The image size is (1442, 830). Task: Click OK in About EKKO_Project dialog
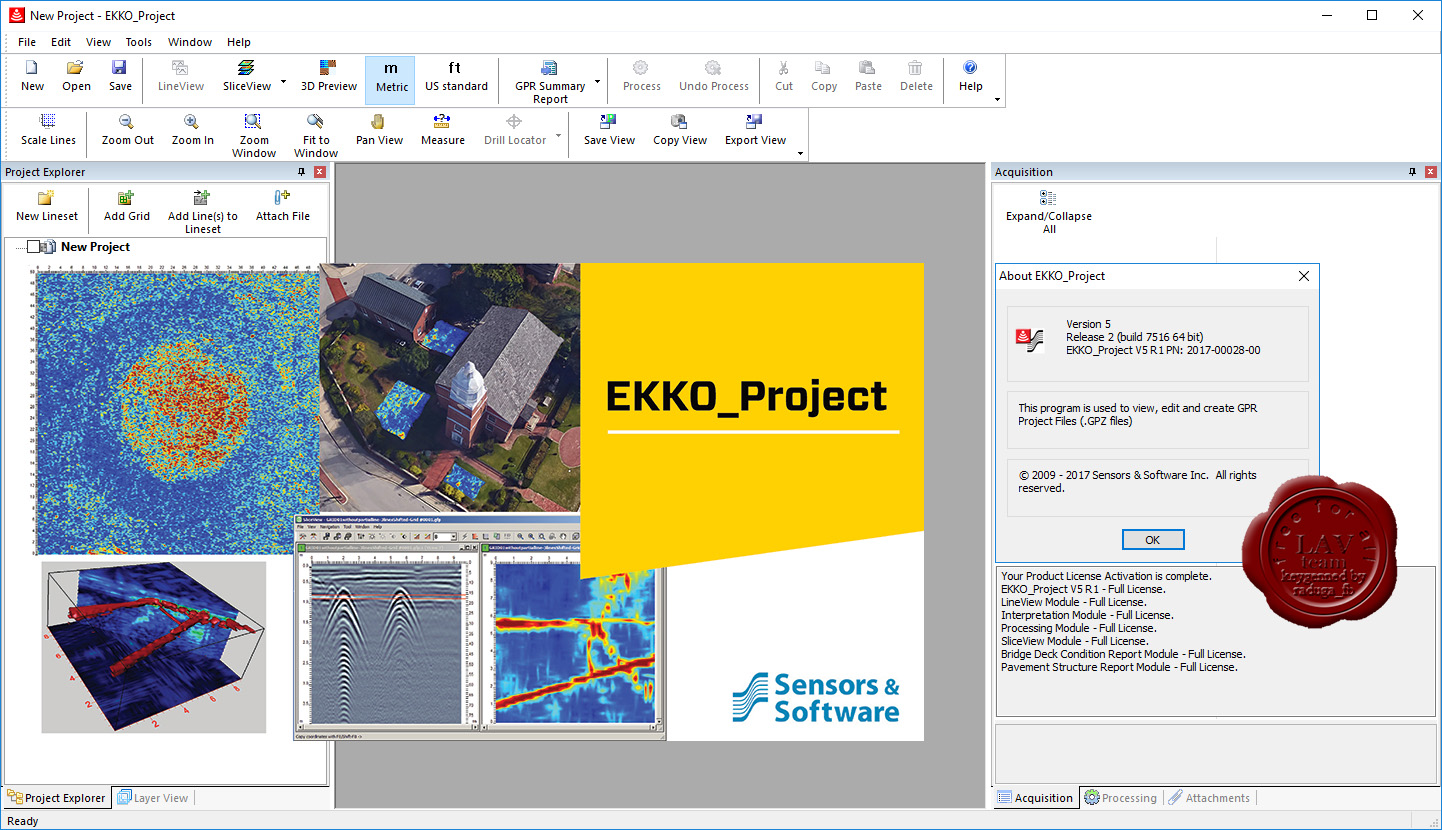(x=1153, y=539)
